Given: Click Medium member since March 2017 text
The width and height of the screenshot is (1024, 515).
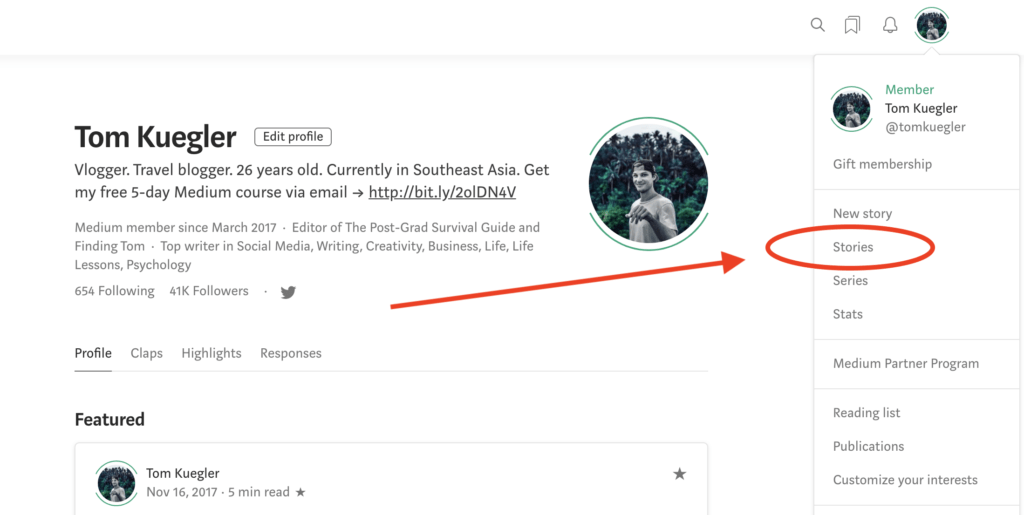Looking at the screenshot, I should [175, 228].
